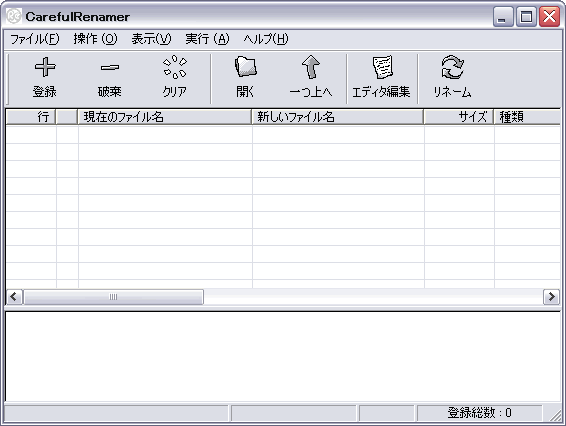Minimize the CarefulRenamer window
The height and width of the screenshot is (426, 566).
click(503, 17)
